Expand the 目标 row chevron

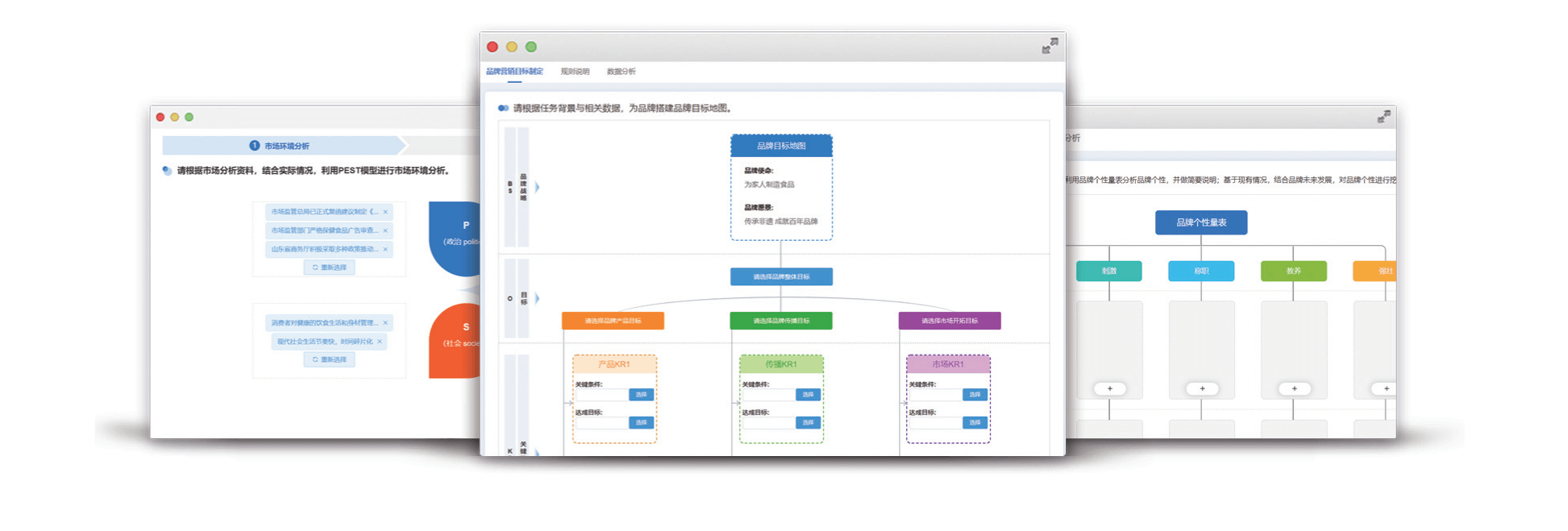click(537, 298)
